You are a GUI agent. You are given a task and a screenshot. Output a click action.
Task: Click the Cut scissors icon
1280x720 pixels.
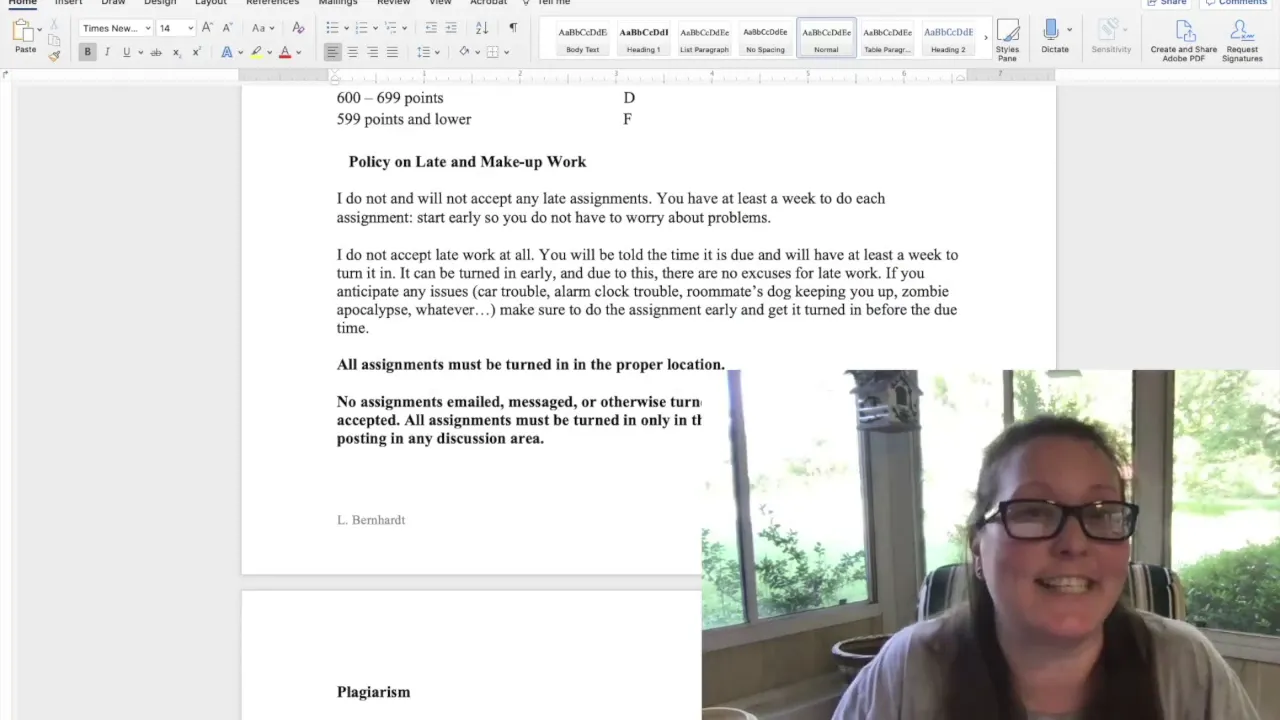(x=53, y=24)
